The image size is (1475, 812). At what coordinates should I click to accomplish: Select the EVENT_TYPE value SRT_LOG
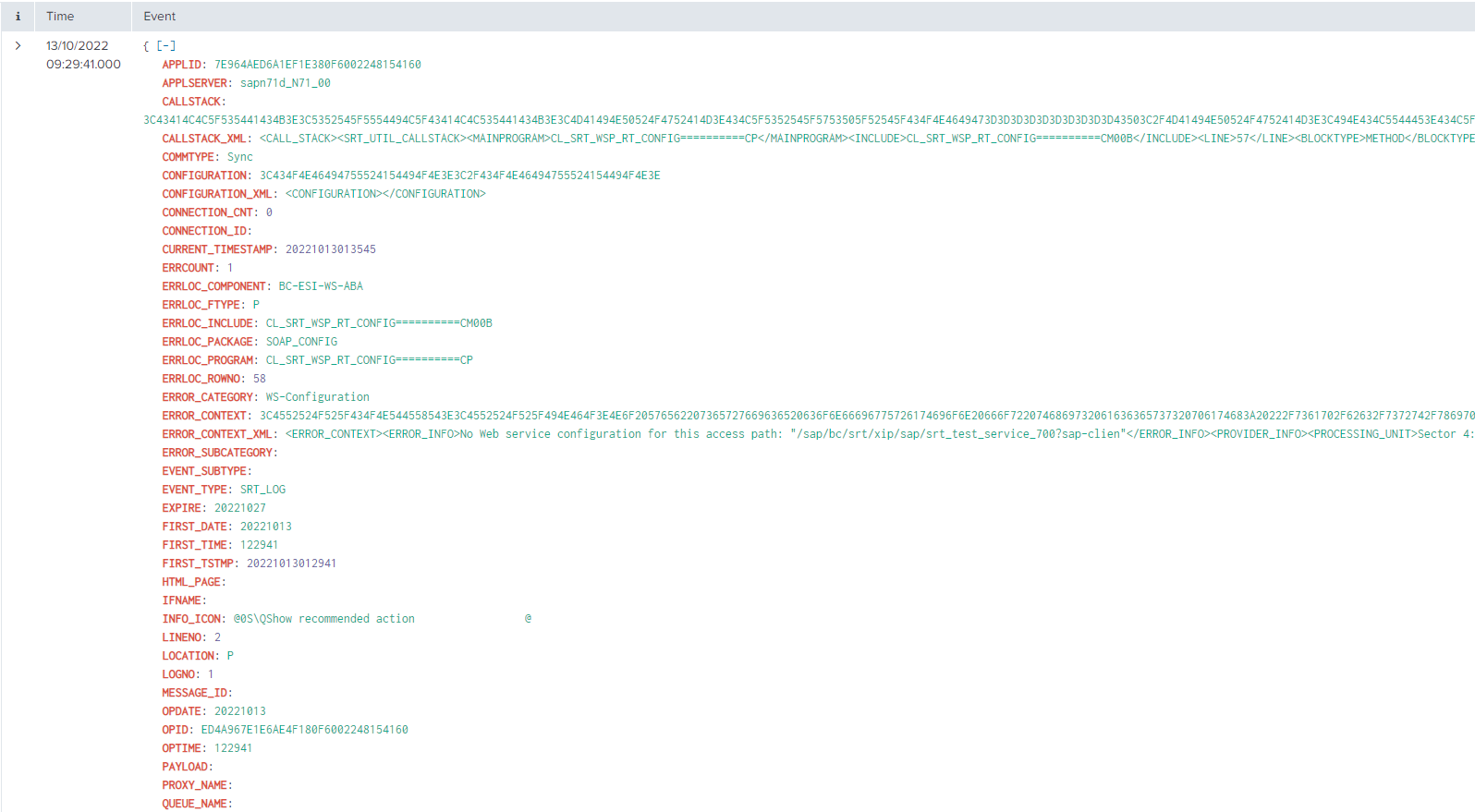point(262,490)
